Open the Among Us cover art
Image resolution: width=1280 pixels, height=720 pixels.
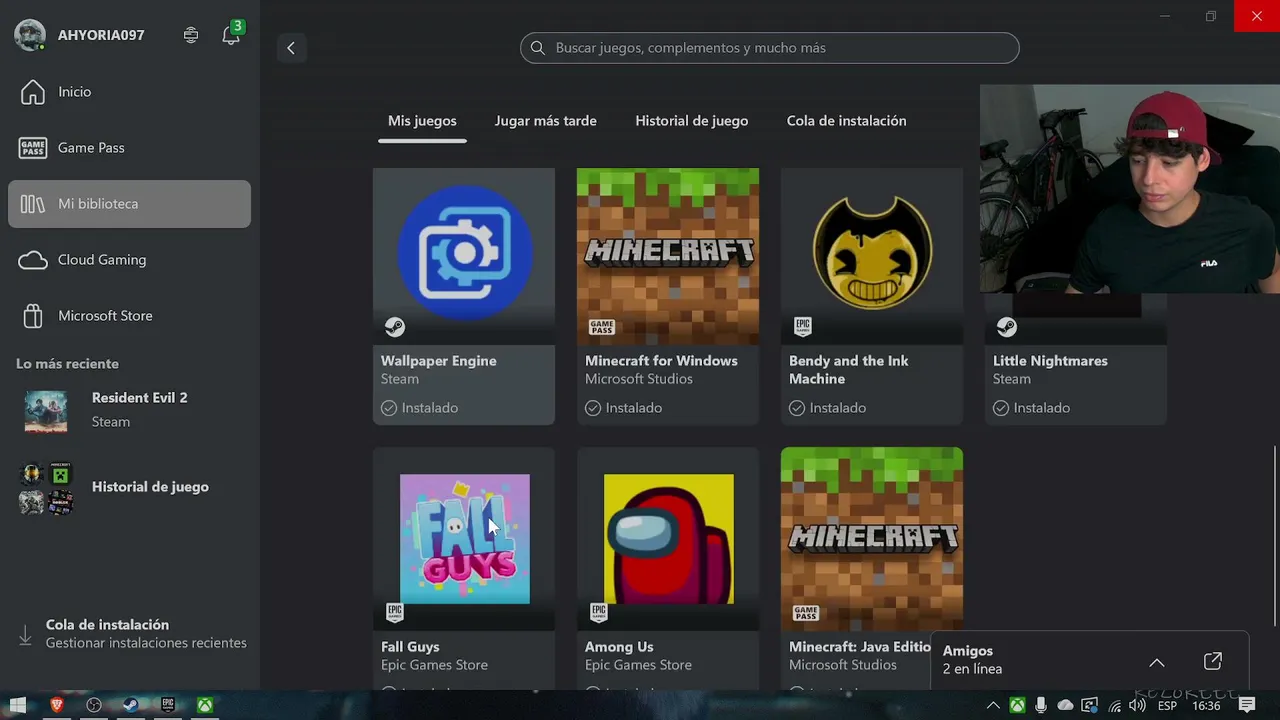668,539
